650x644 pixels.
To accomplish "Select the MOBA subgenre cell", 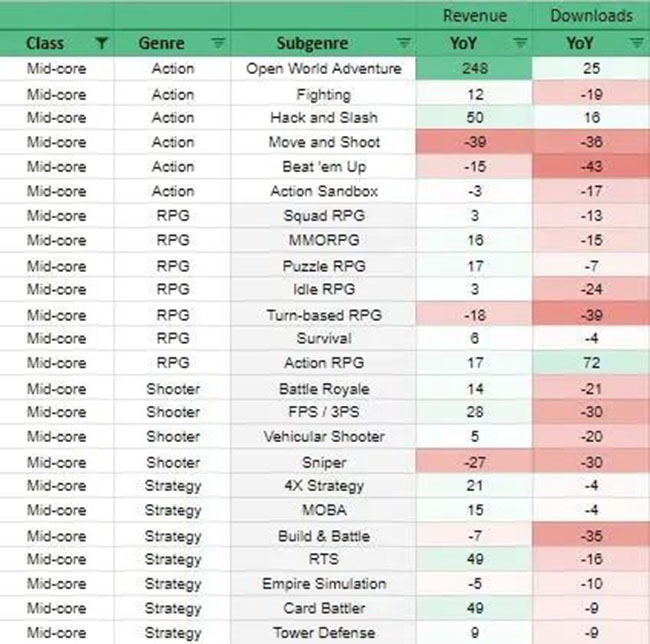I will pos(323,510).
